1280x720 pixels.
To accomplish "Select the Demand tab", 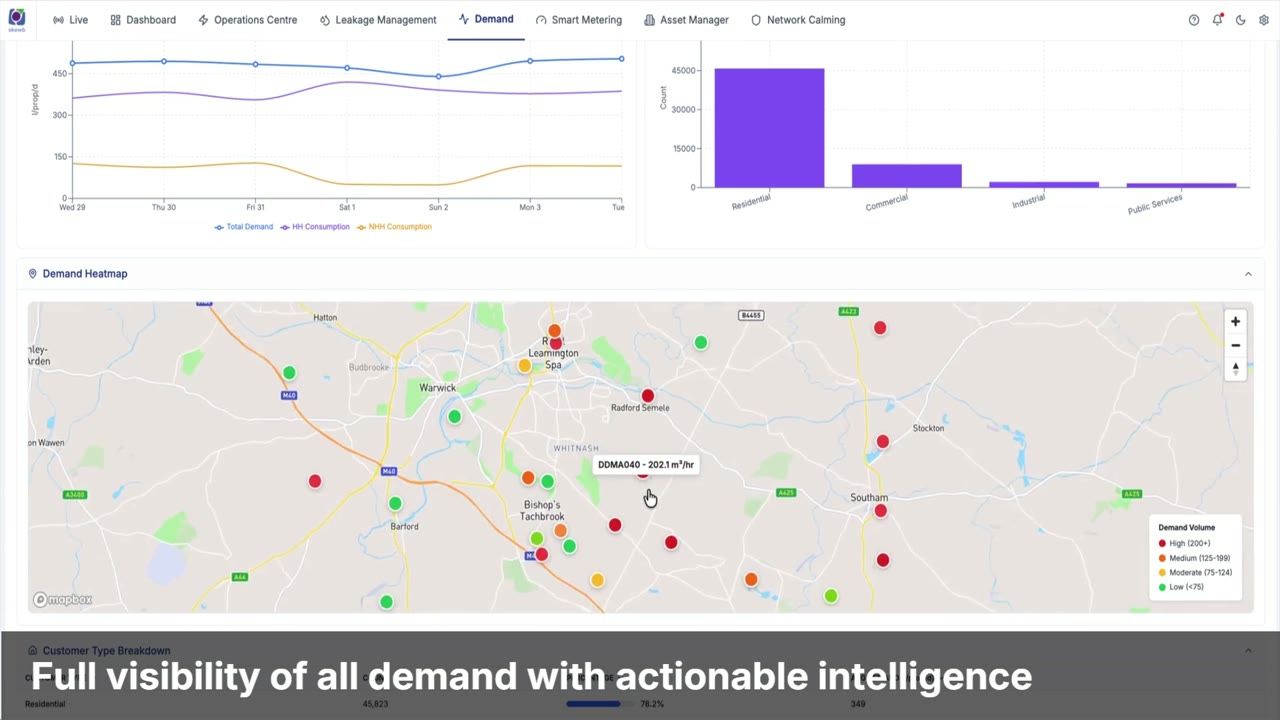I will point(486,19).
